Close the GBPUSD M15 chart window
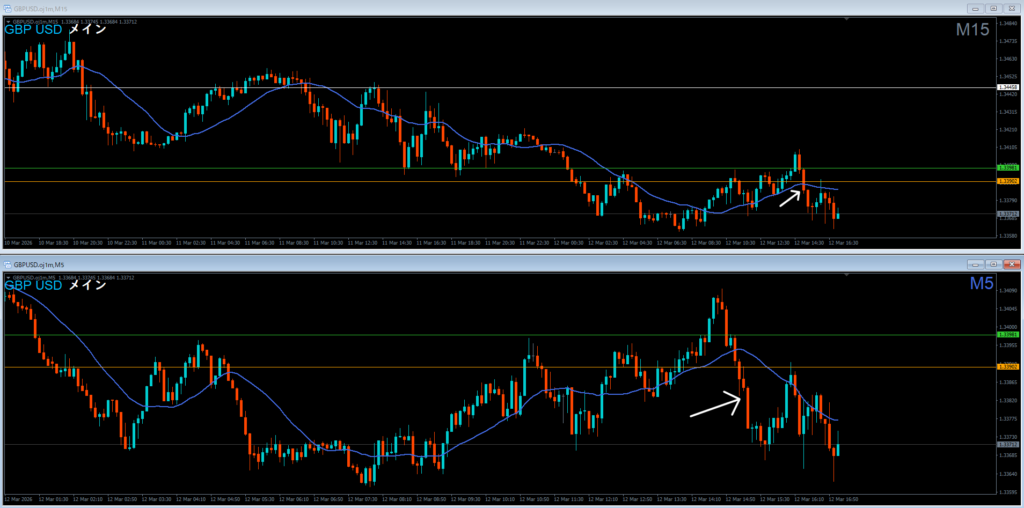 1012,8
